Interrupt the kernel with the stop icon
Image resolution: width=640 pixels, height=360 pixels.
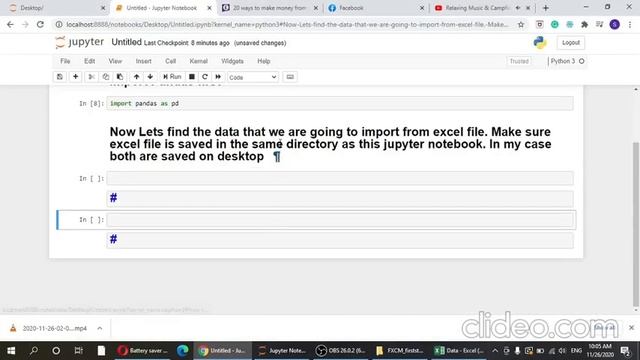point(191,77)
